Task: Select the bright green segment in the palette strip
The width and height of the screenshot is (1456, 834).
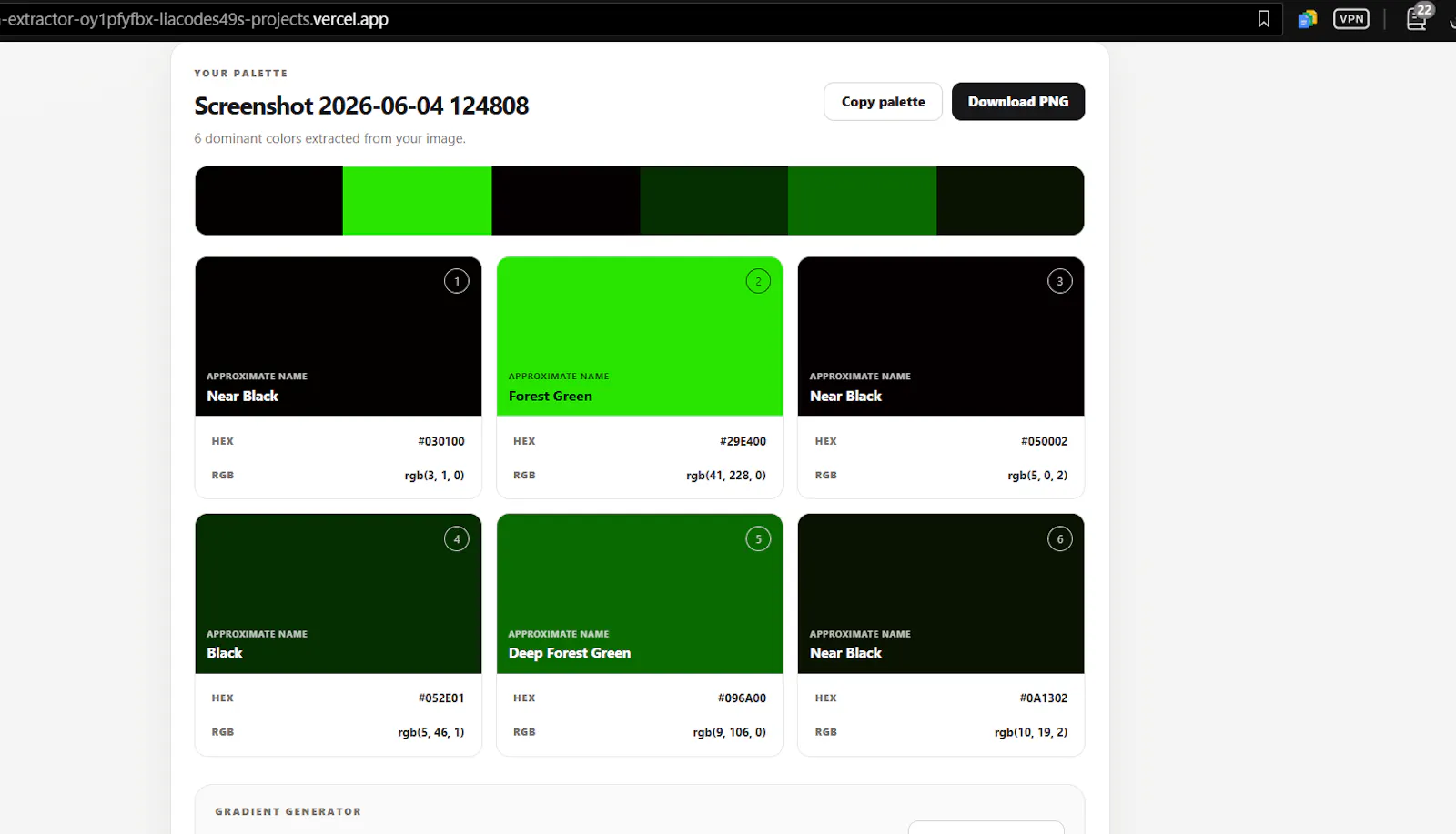Action: click(418, 200)
